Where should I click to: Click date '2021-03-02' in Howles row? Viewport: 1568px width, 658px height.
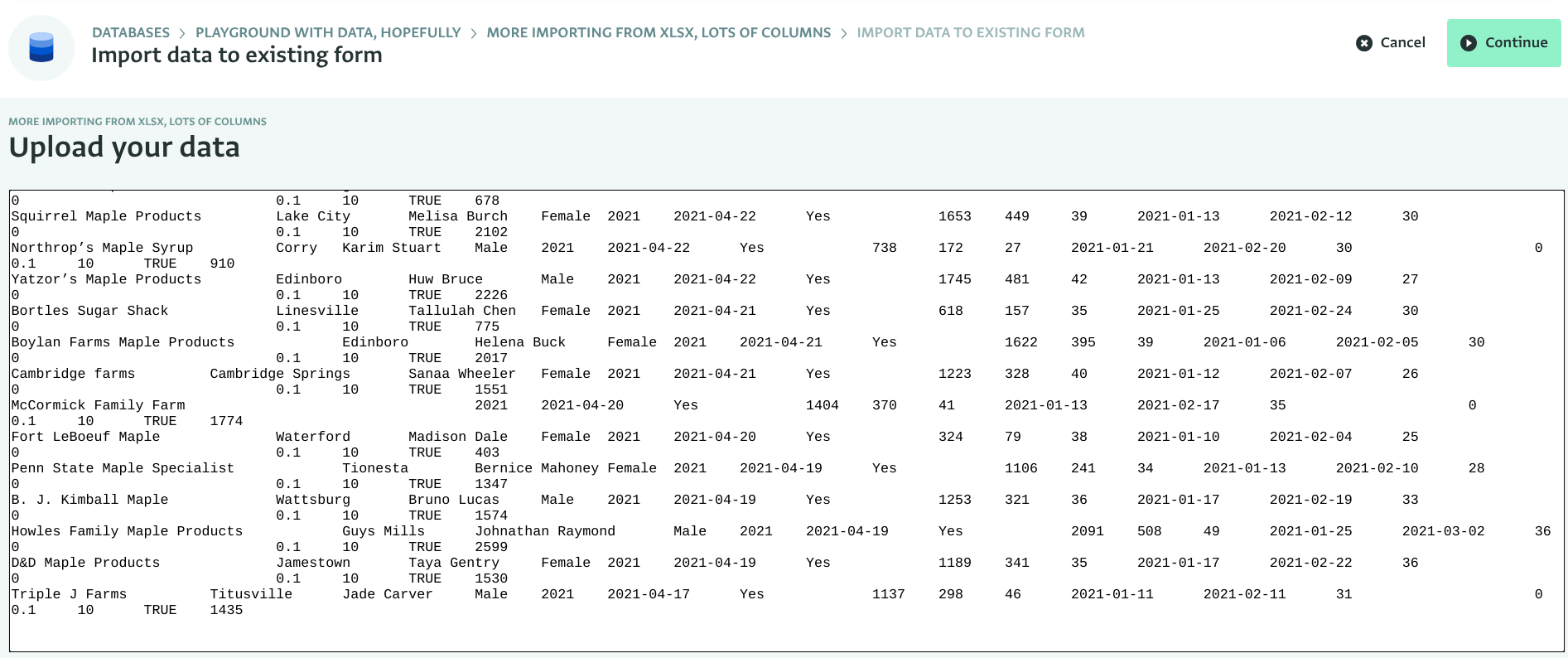(x=1444, y=531)
